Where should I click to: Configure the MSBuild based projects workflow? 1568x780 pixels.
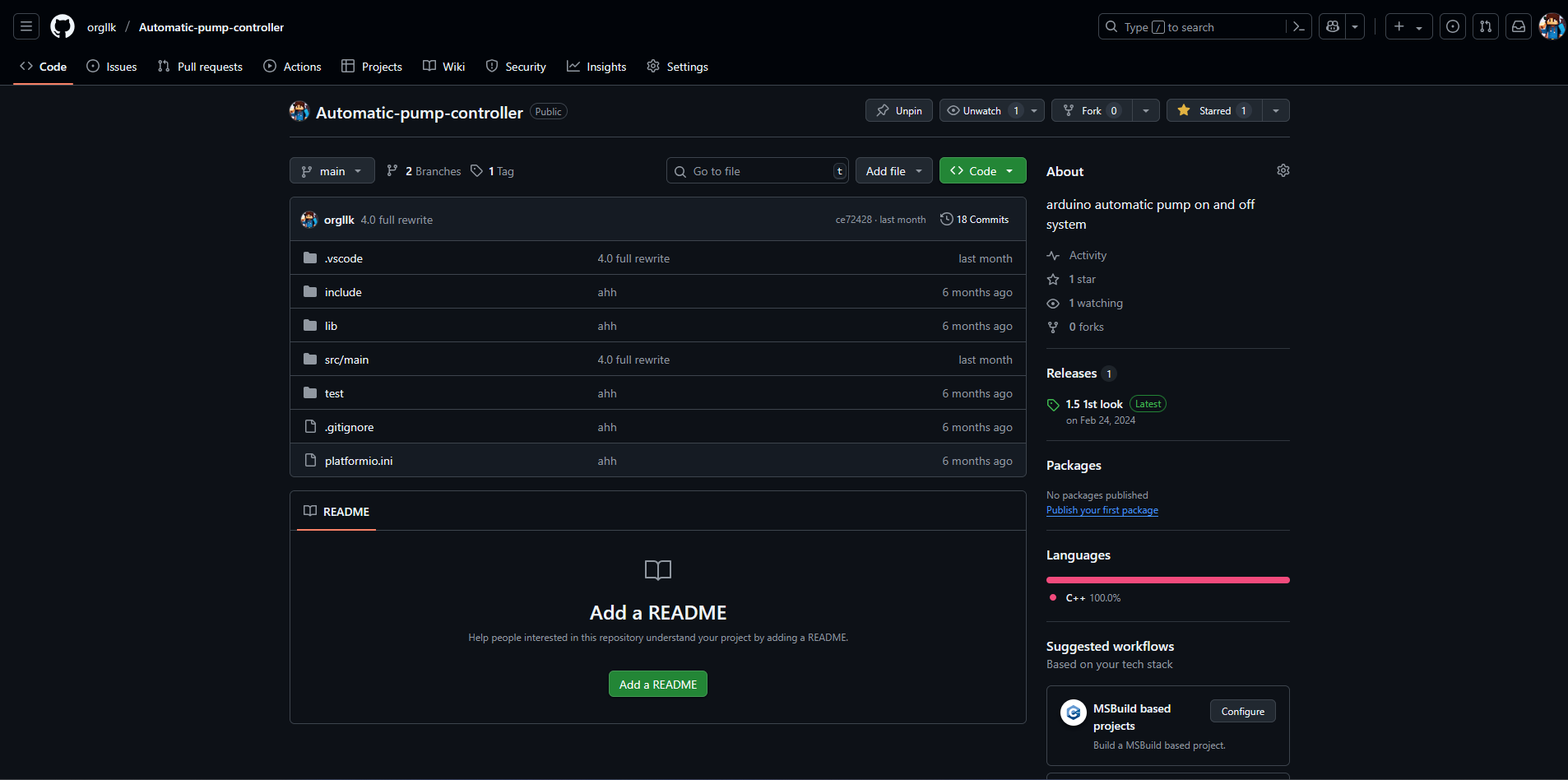pos(1243,711)
